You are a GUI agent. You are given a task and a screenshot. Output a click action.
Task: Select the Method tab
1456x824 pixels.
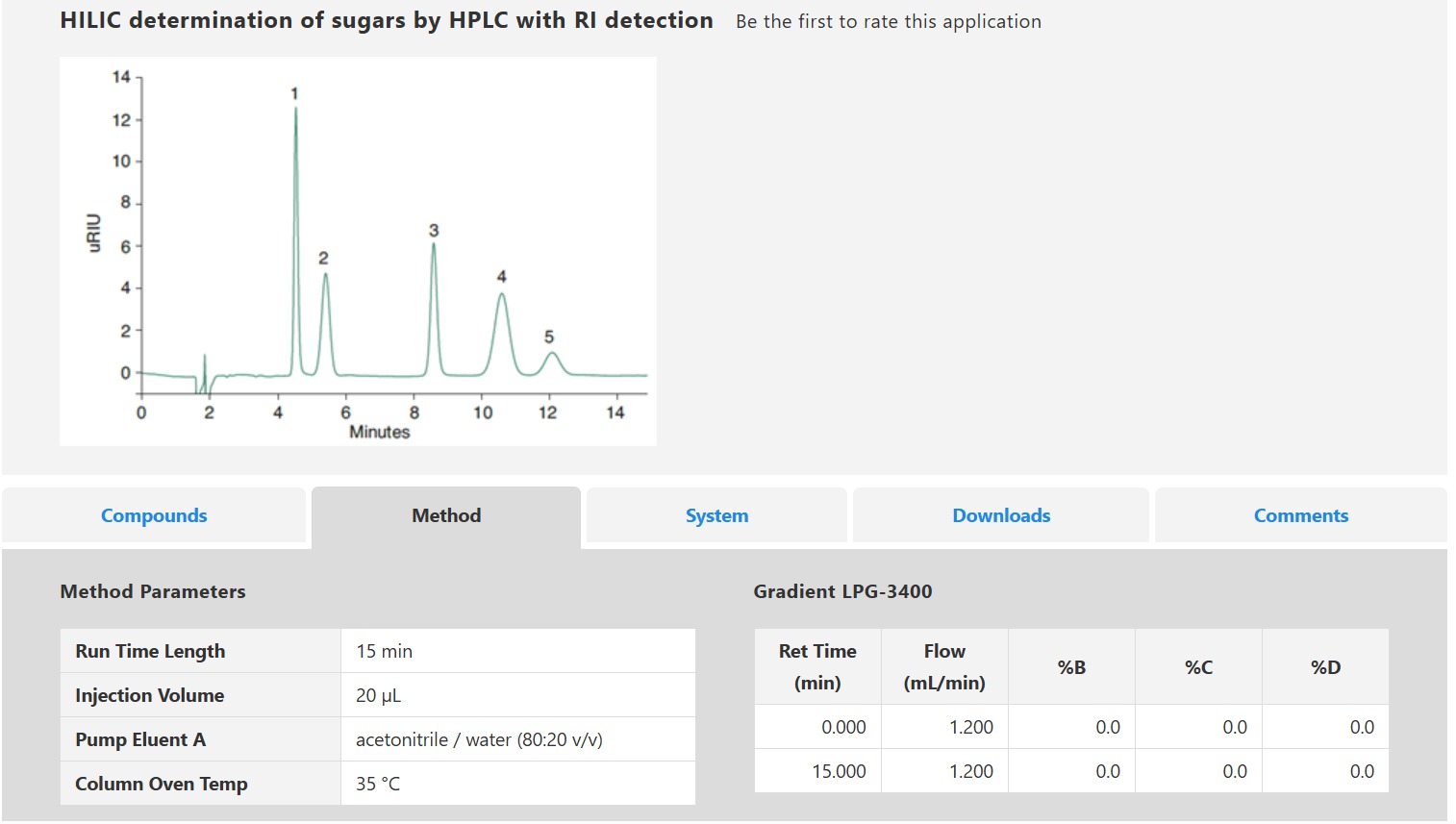click(446, 515)
